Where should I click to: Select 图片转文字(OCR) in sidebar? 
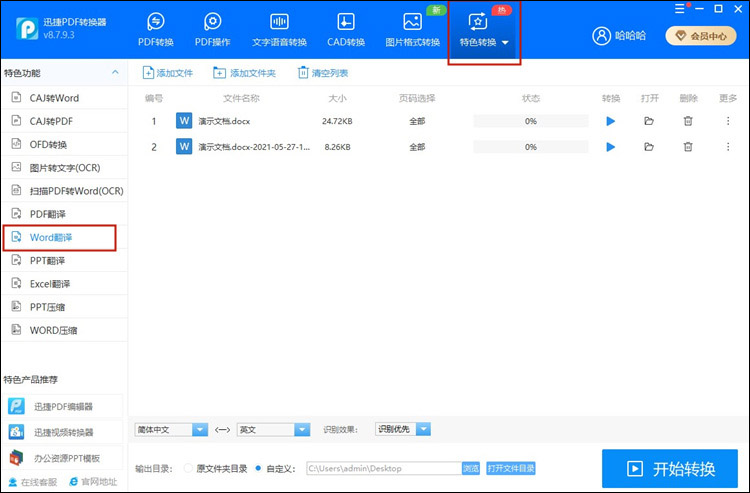[64, 167]
